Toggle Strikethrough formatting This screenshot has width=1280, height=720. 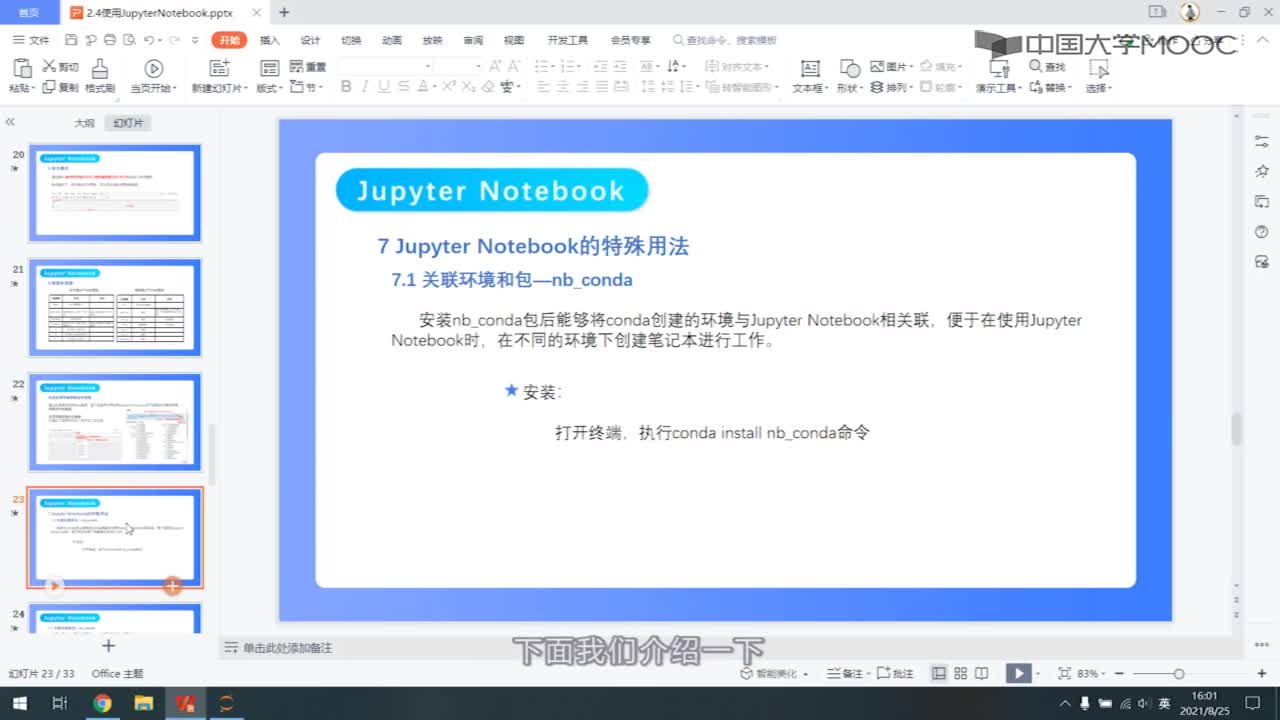click(404, 87)
